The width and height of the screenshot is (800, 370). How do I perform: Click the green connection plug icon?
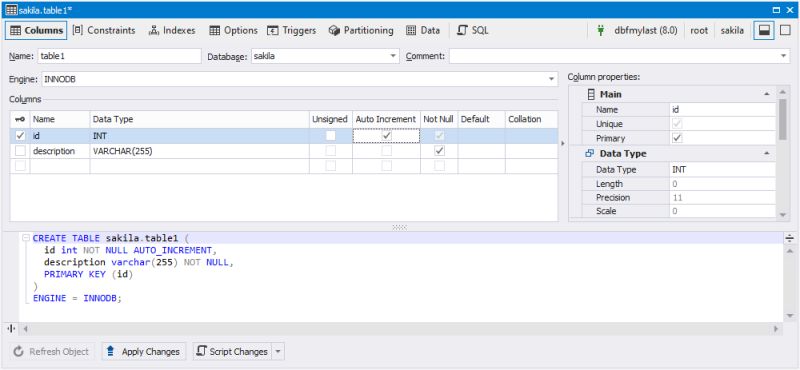(601, 31)
